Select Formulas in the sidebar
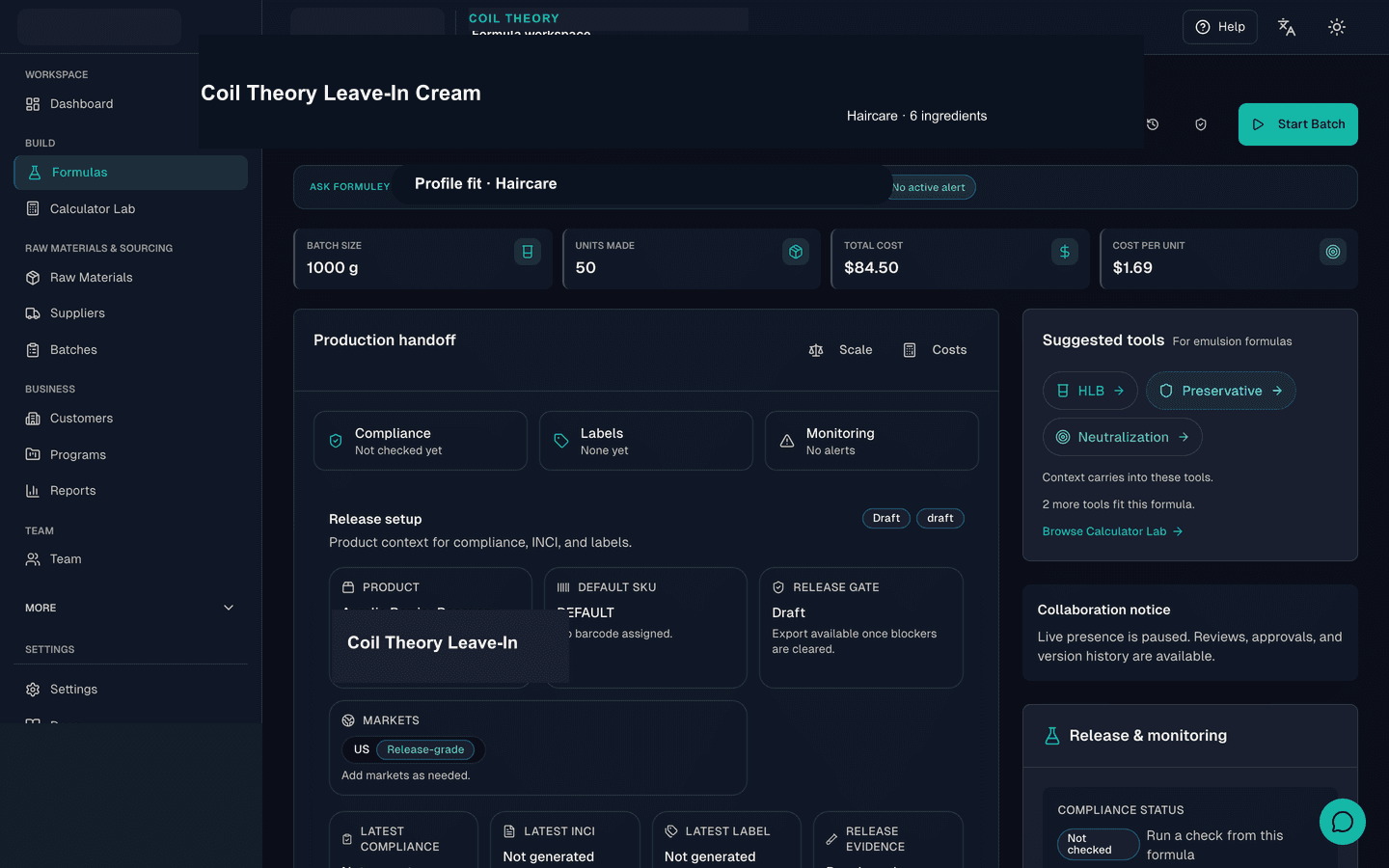The image size is (1389, 868). (130, 173)
